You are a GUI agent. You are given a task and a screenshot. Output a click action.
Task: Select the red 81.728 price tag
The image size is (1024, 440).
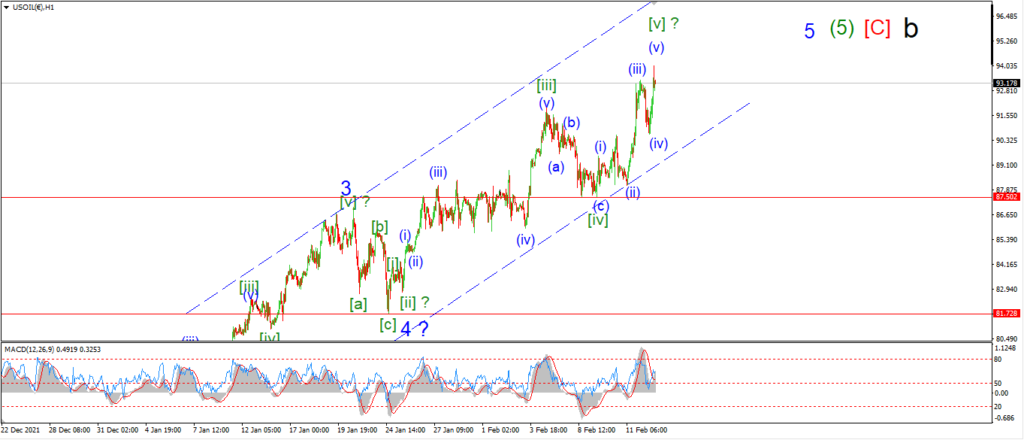point(1006,313)
